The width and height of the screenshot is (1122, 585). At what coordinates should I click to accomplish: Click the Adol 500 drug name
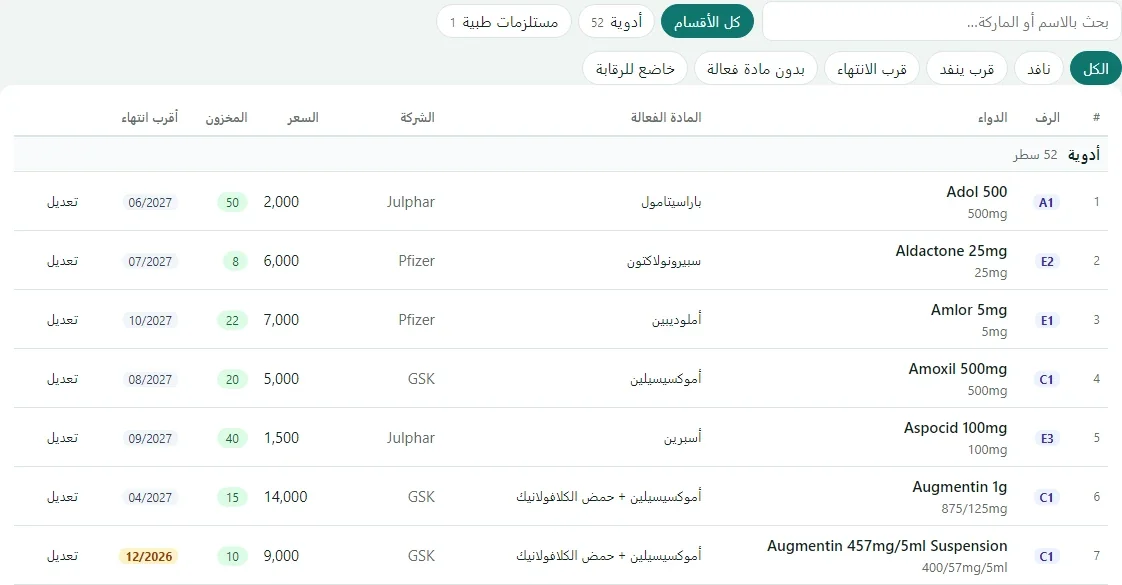[976, 192]
